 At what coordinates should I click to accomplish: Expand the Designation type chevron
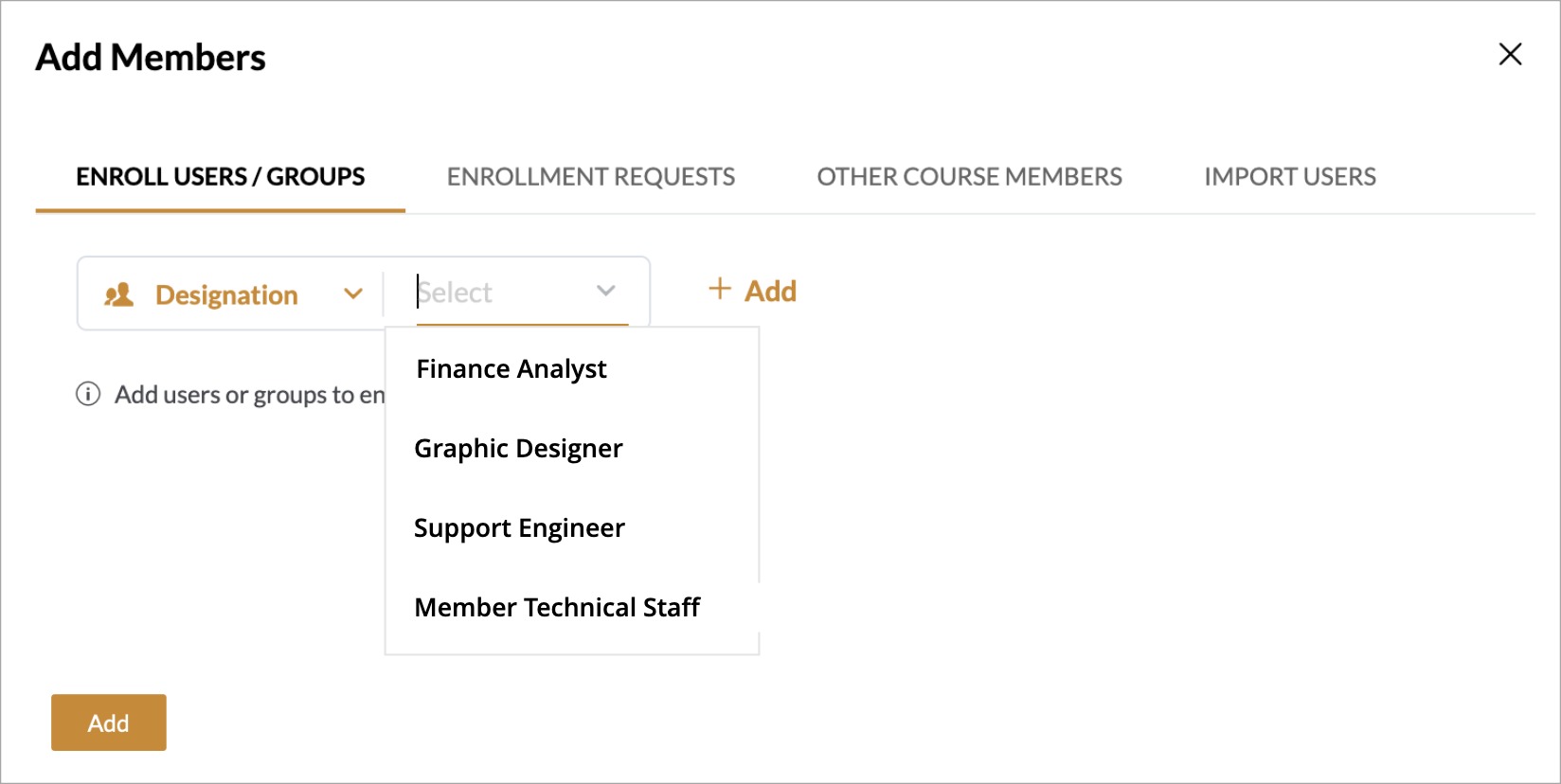tap(353, 294)
